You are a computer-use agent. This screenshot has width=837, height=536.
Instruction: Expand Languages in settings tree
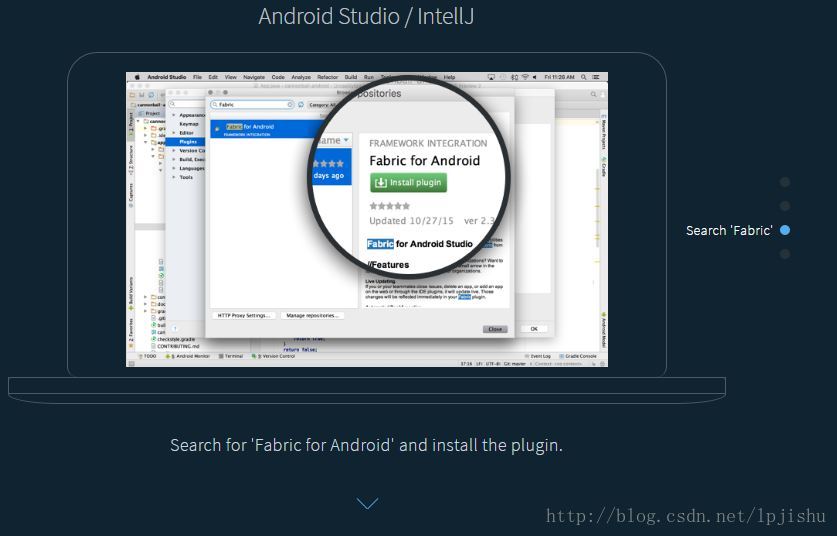tap(173, 168)
